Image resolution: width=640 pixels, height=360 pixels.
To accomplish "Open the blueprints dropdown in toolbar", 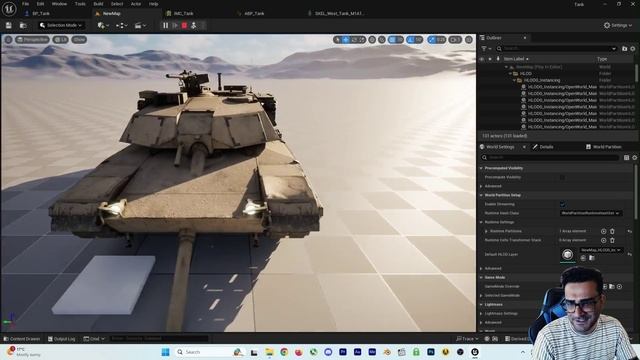I will pyautogui.click(x=121, y=25).
